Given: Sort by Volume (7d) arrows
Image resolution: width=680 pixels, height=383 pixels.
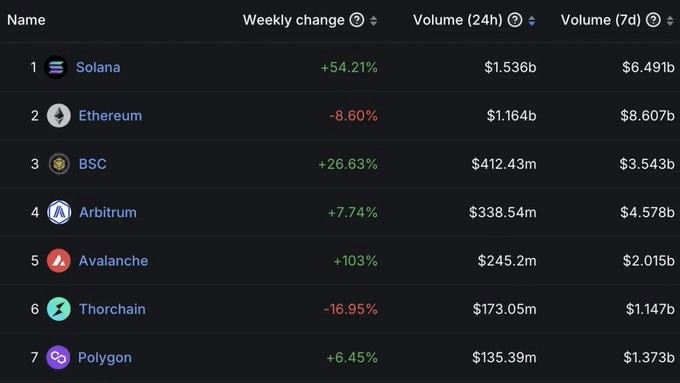Looking at the screenshot, I should point(670,20).
